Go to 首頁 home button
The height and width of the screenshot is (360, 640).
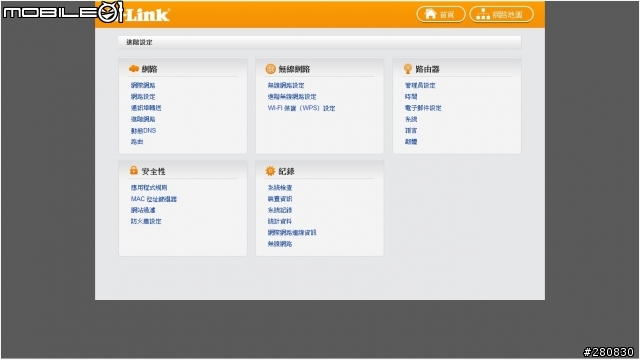441,15
